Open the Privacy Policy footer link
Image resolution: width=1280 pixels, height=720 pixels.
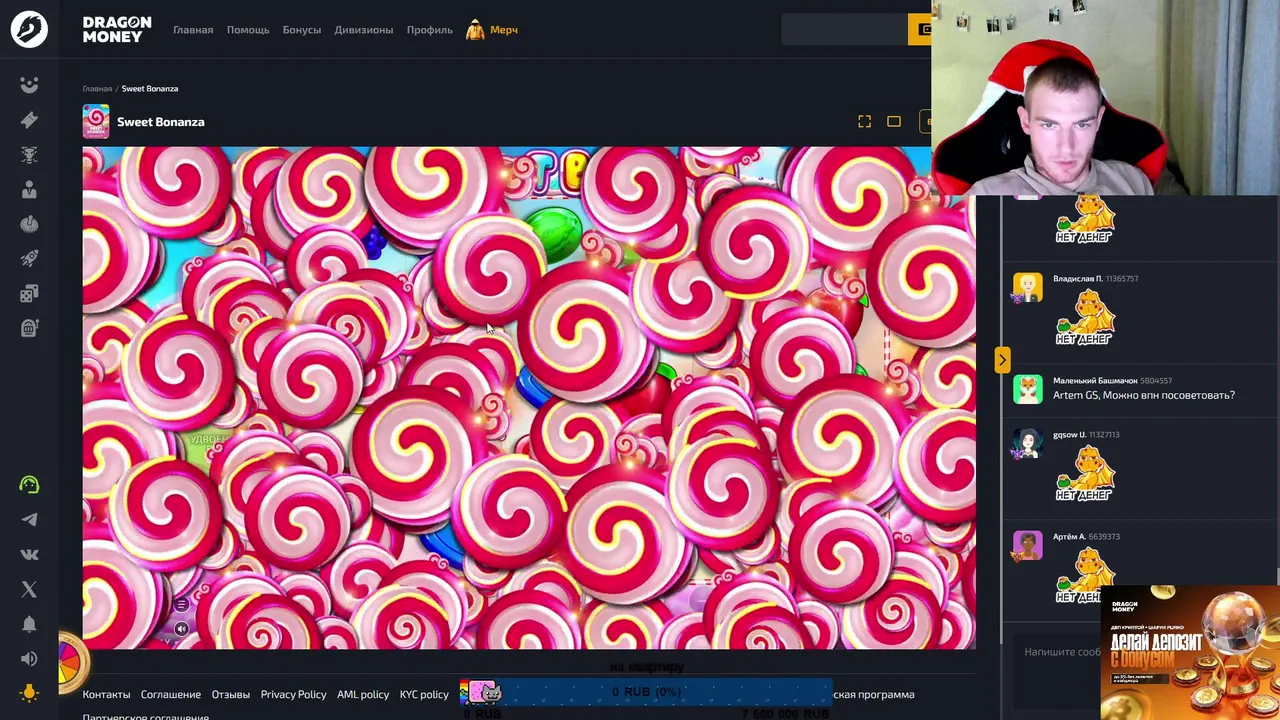point(293,694)
